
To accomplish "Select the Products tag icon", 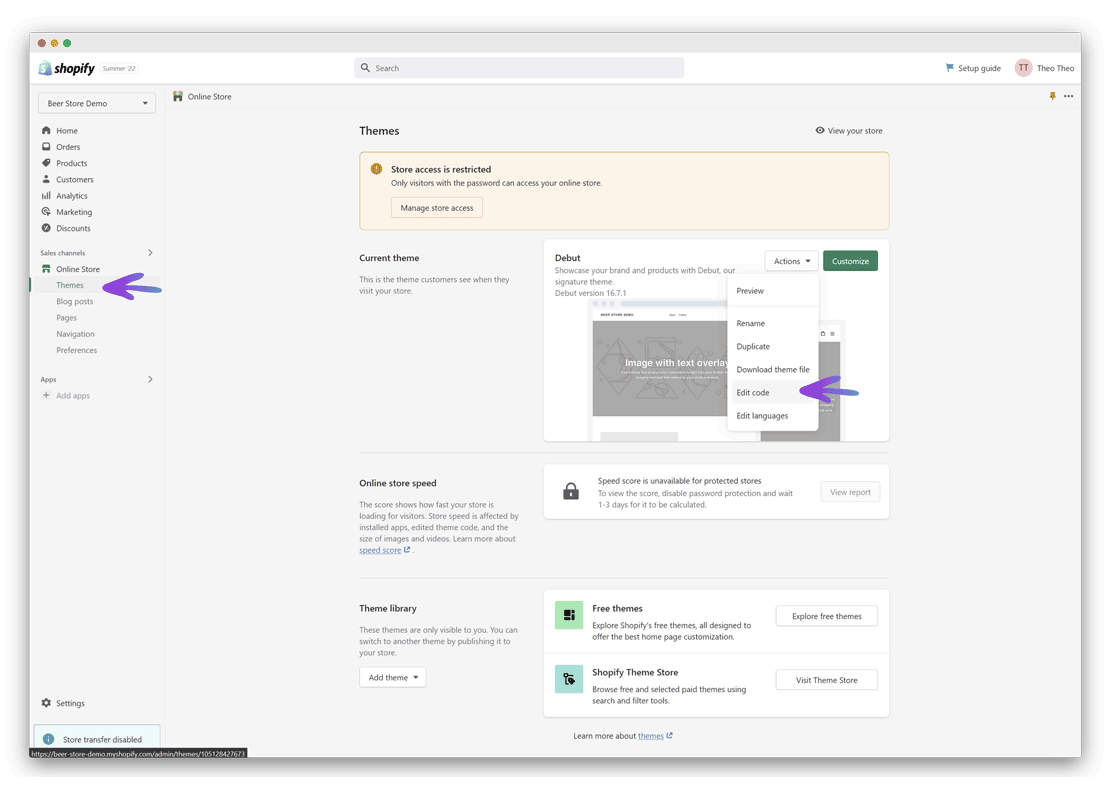I will tap(46, 162).
